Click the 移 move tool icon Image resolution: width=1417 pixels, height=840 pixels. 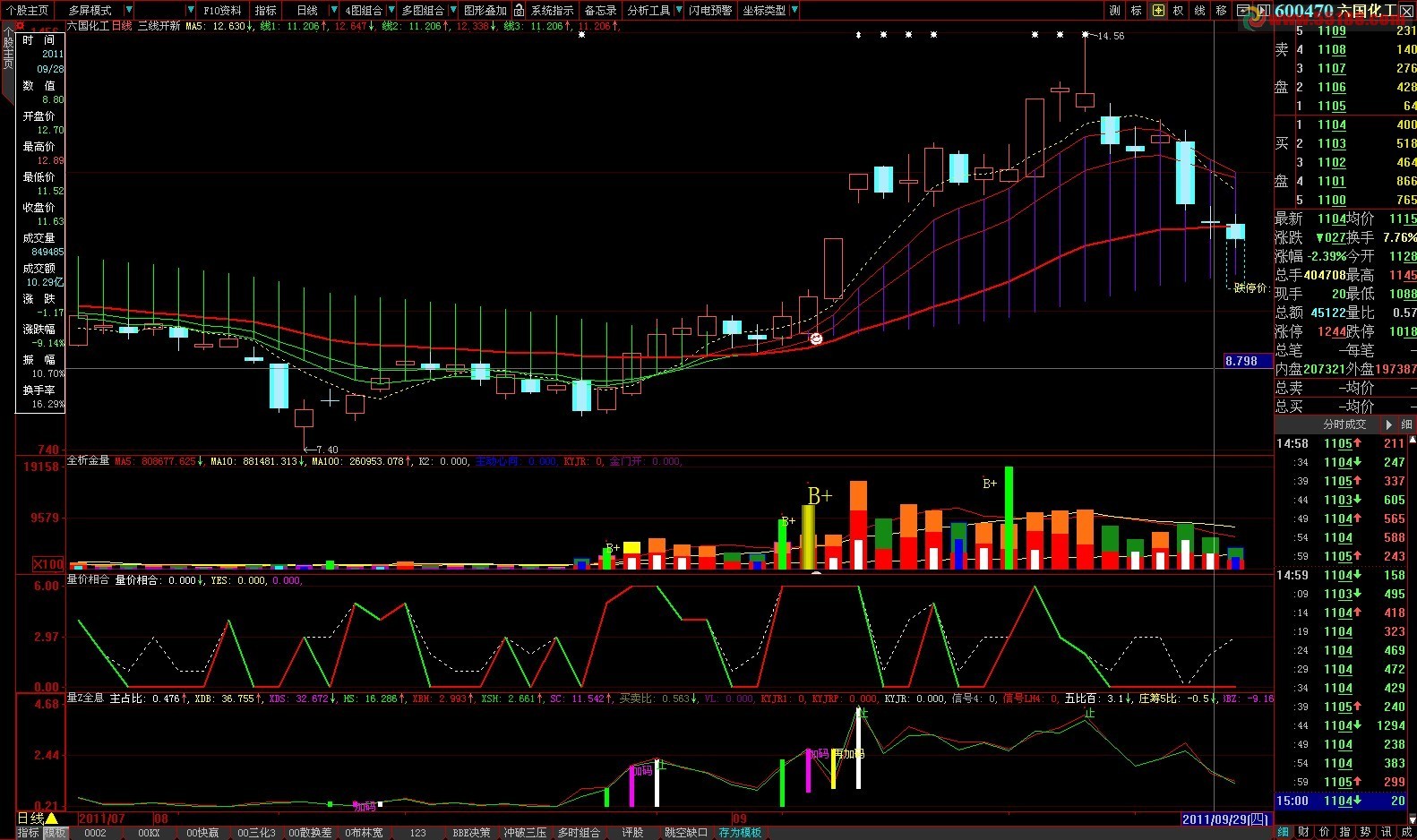pyautogui.click(x=1221, y=11)
